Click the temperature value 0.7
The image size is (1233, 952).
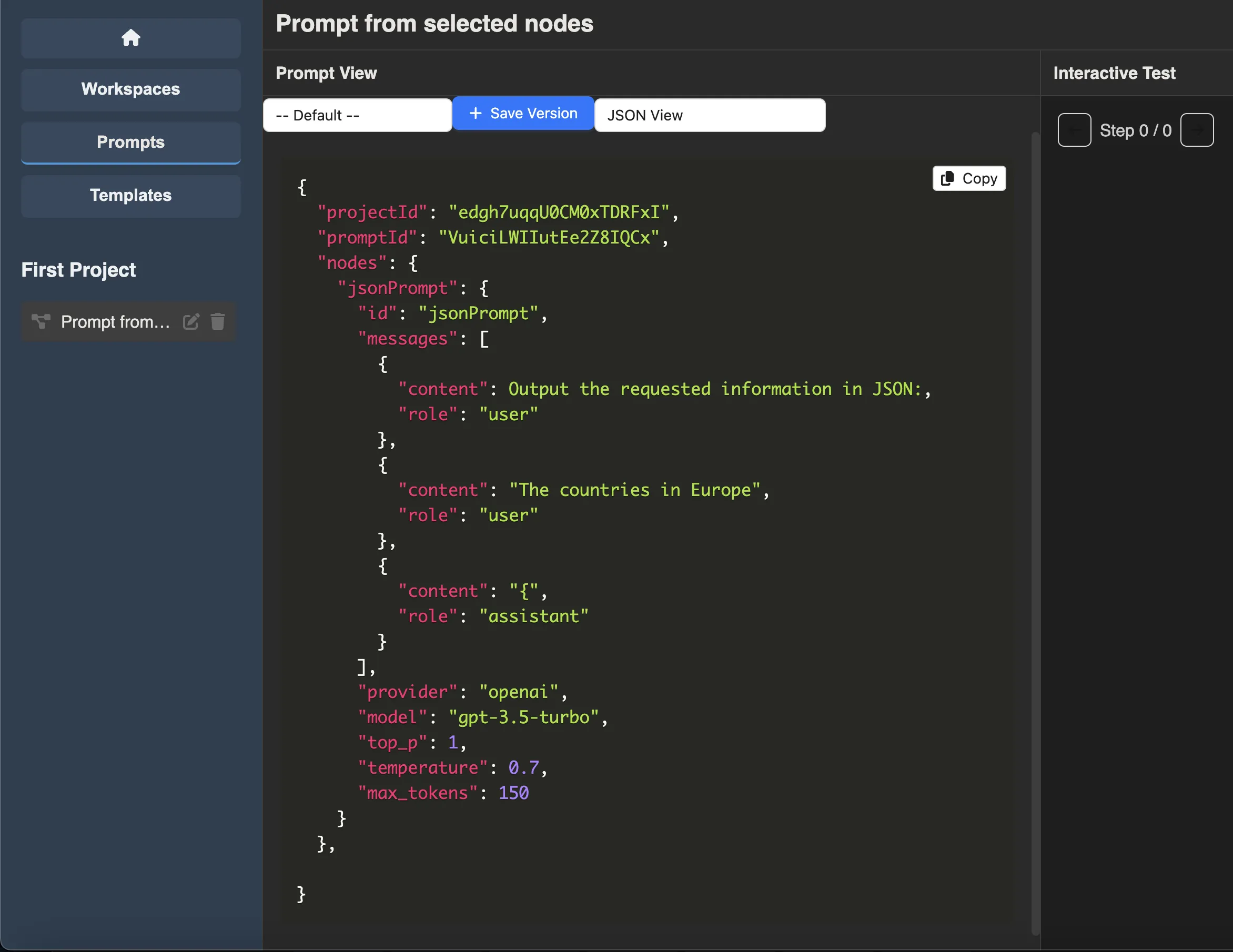coord(524,768)
